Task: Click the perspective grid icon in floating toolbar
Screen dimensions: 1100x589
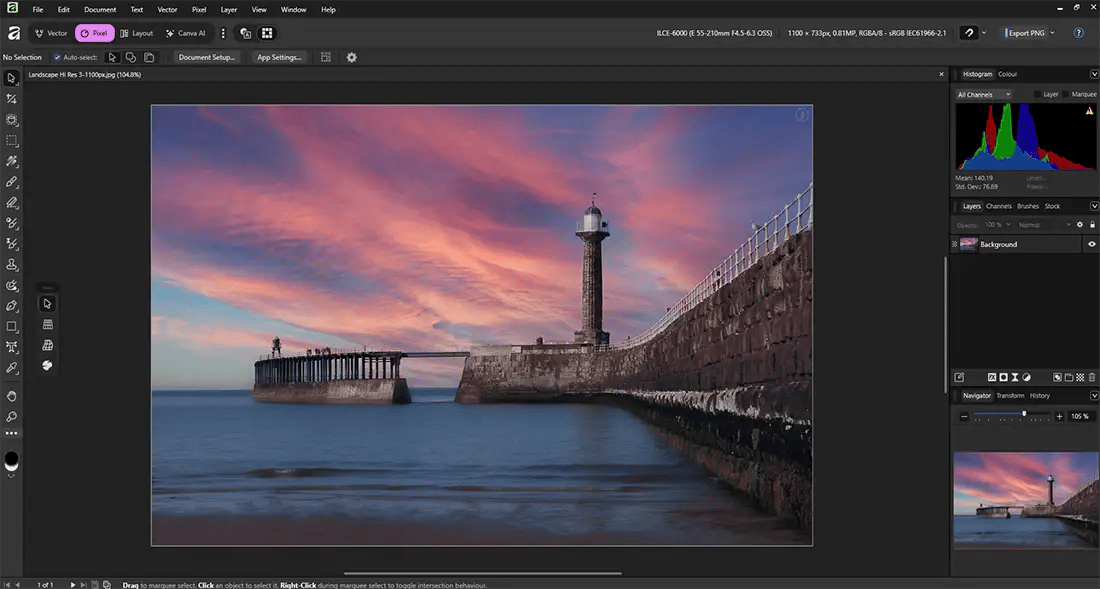Action: click(x=47, y=325)
